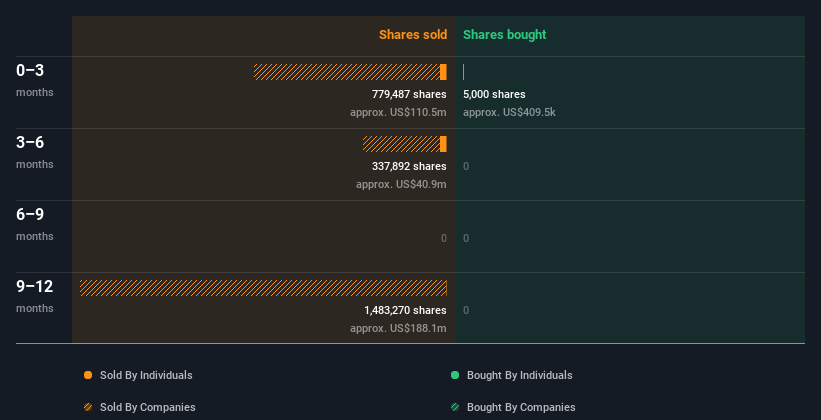This screenshot has height=420, width=821.
Task: Click the approx. US$409.5k amount
Action: tap(509, 112)
